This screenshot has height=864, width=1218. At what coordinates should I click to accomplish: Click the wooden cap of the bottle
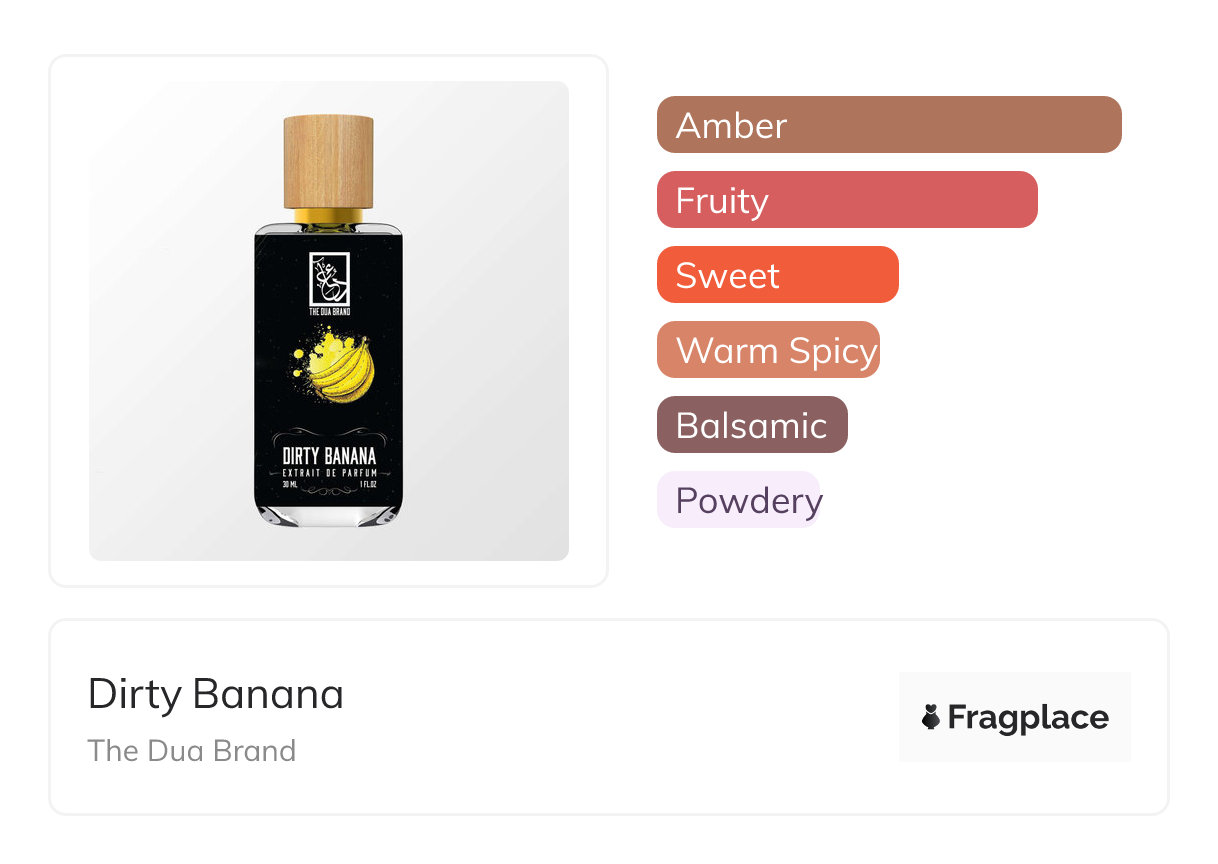[328, 160]
